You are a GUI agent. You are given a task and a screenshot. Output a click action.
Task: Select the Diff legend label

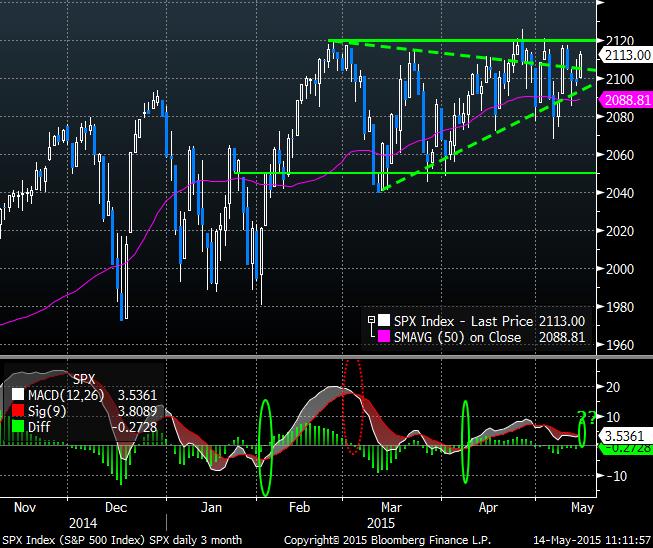39,427
